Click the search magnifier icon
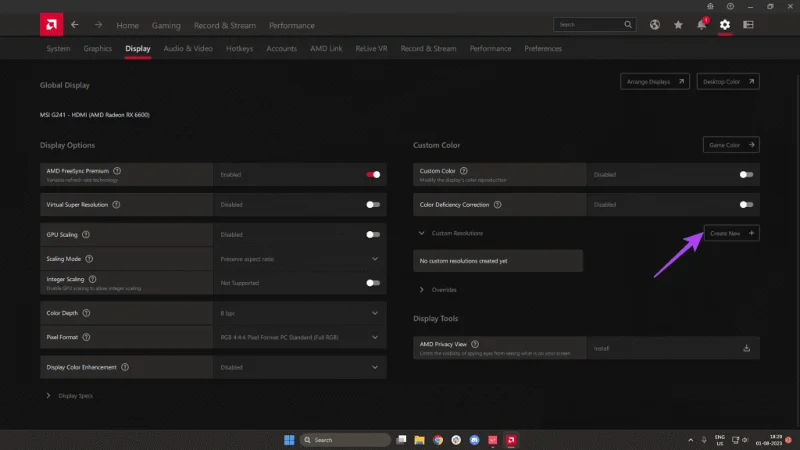The image size is (800, 450). (x=628, y=24)
